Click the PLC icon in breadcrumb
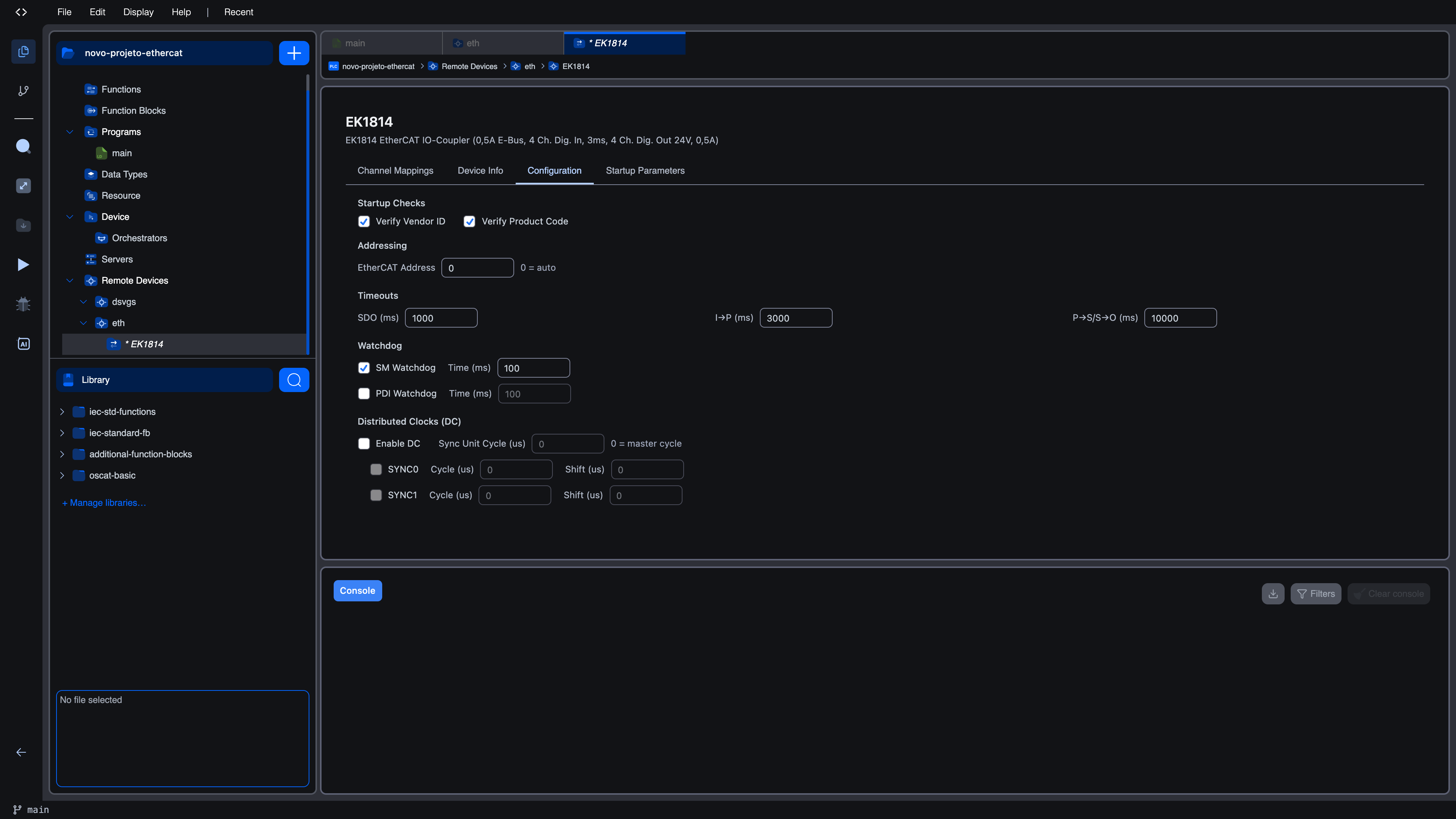 point(334,66)
